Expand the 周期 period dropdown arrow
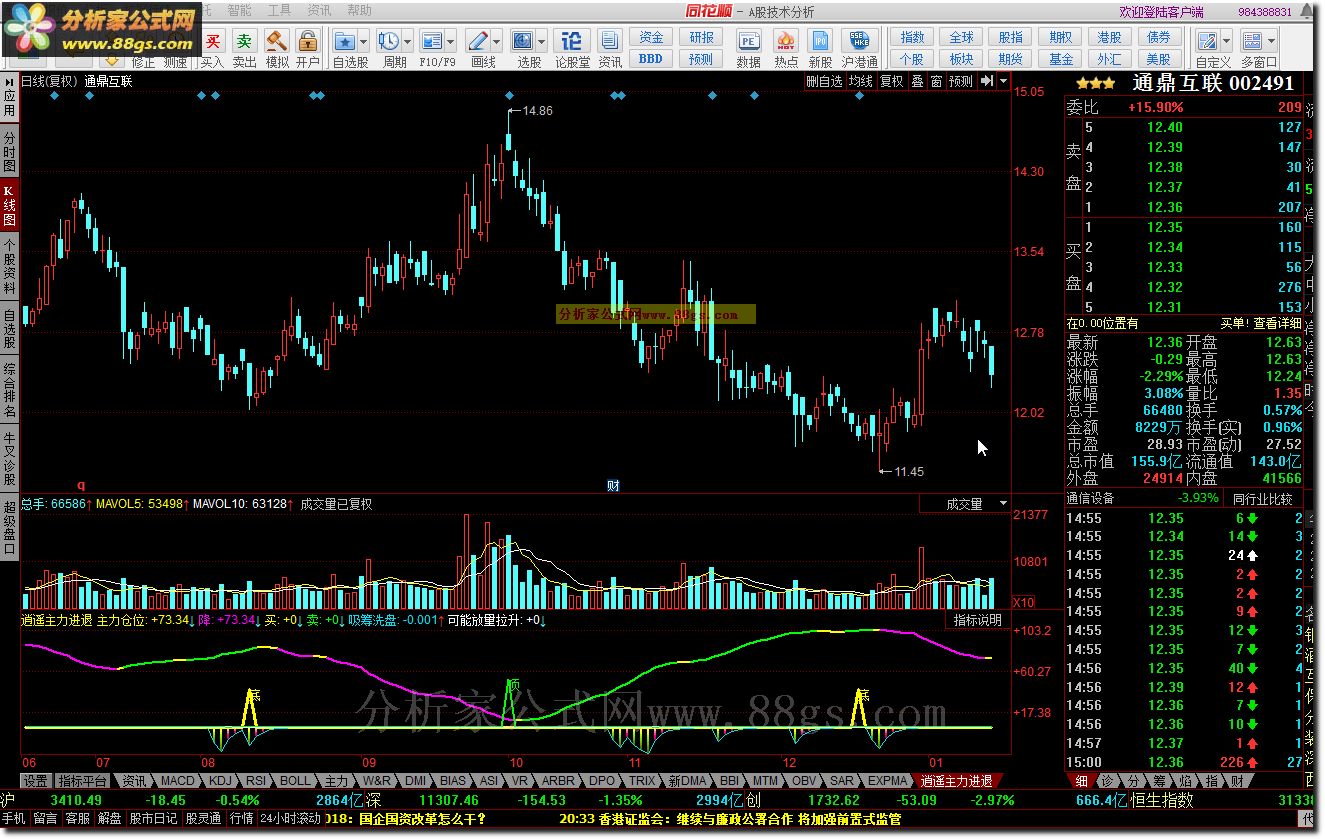 pos(409,42)
